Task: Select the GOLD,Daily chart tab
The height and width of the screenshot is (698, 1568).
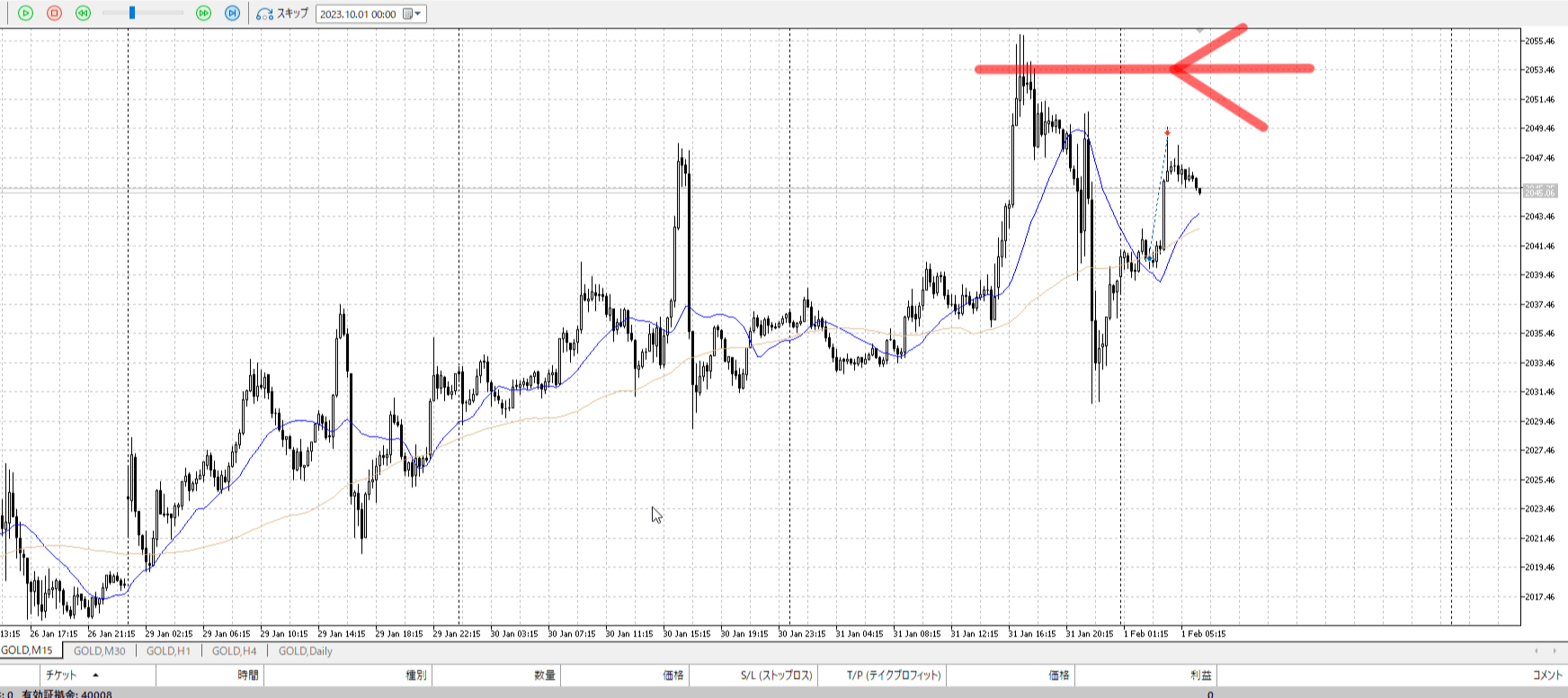Action: click(x=305, y=651)
